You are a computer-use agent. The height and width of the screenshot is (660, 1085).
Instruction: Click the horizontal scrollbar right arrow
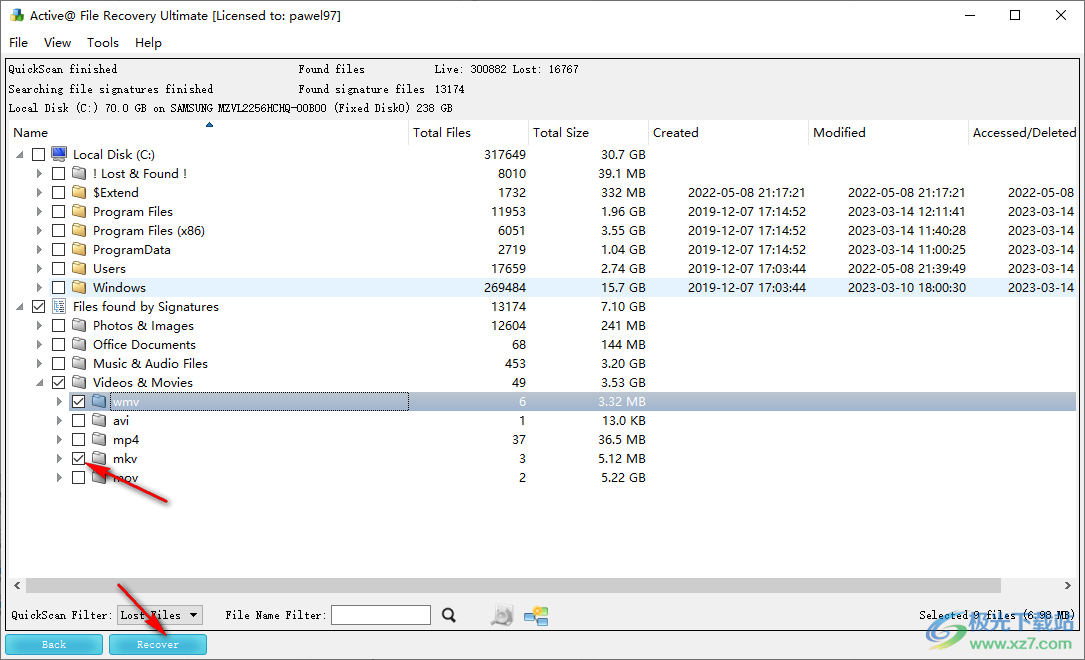click(x=1067, y=585)
